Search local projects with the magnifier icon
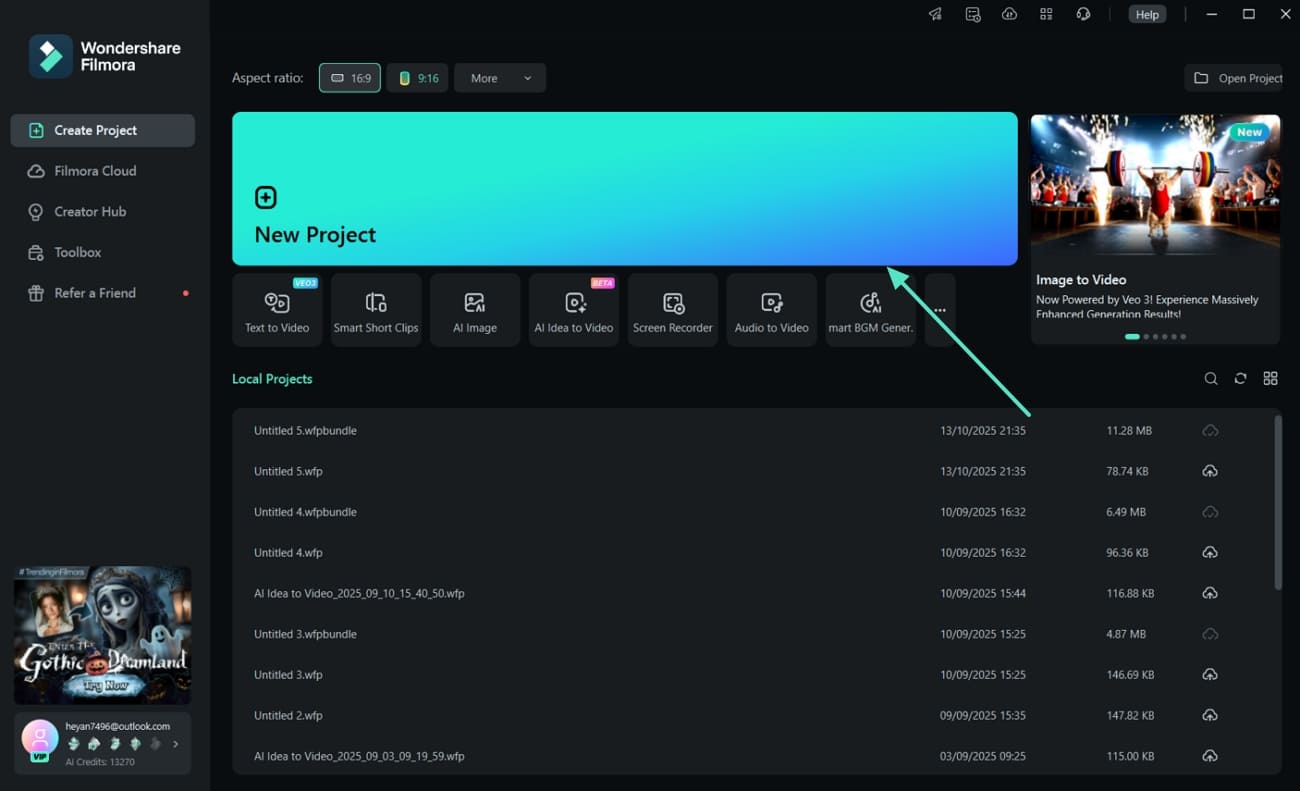The height and width of the screenshot is (791, 1300). tap(1211, 378)
